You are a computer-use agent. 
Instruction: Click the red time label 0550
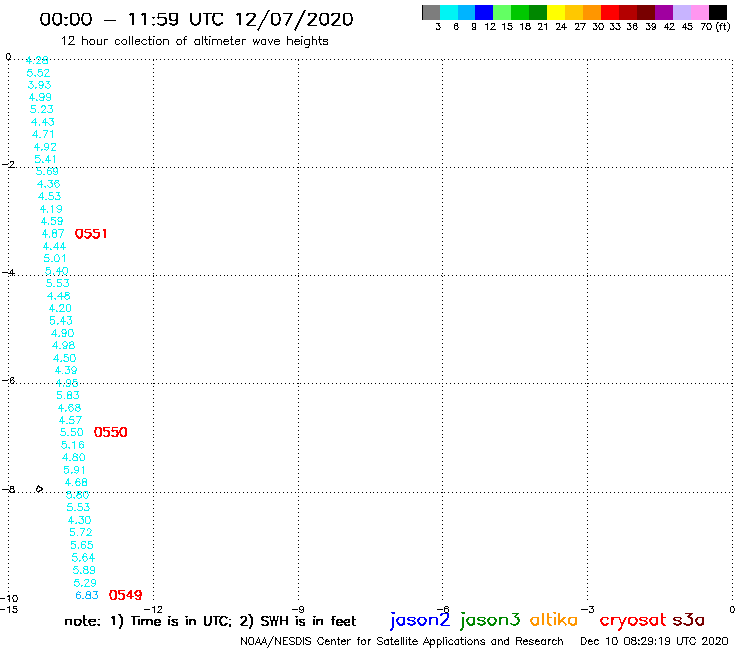[110, 432]
